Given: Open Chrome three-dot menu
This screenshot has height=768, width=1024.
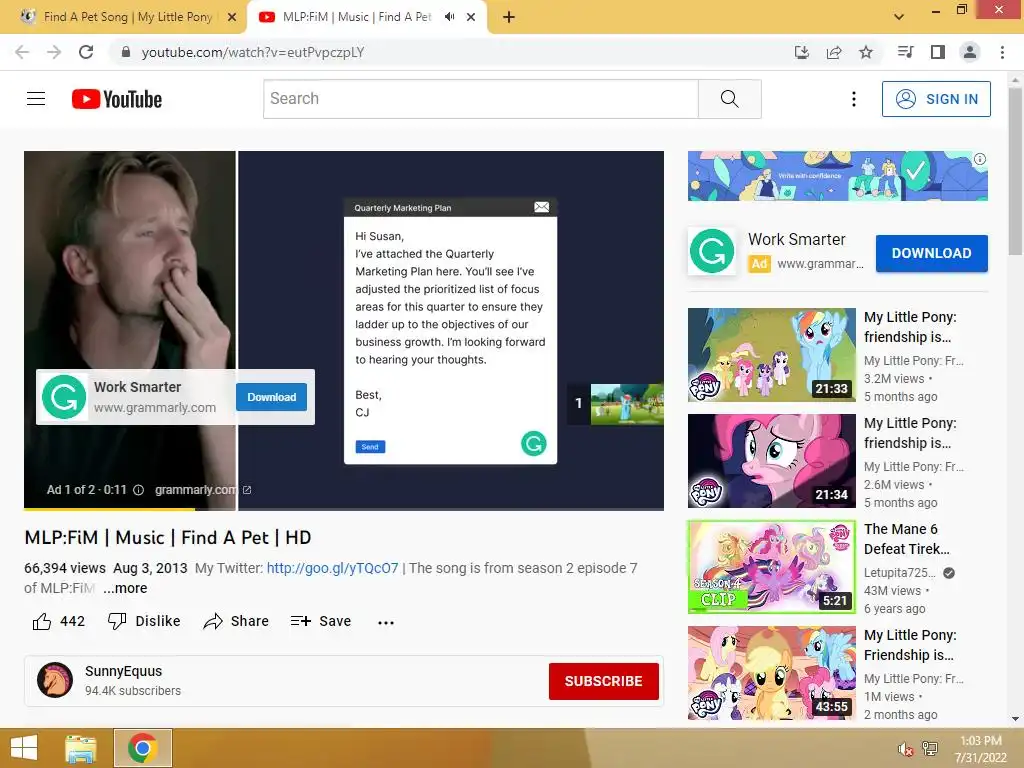Looking at the screenshot, I should 1002,52.
